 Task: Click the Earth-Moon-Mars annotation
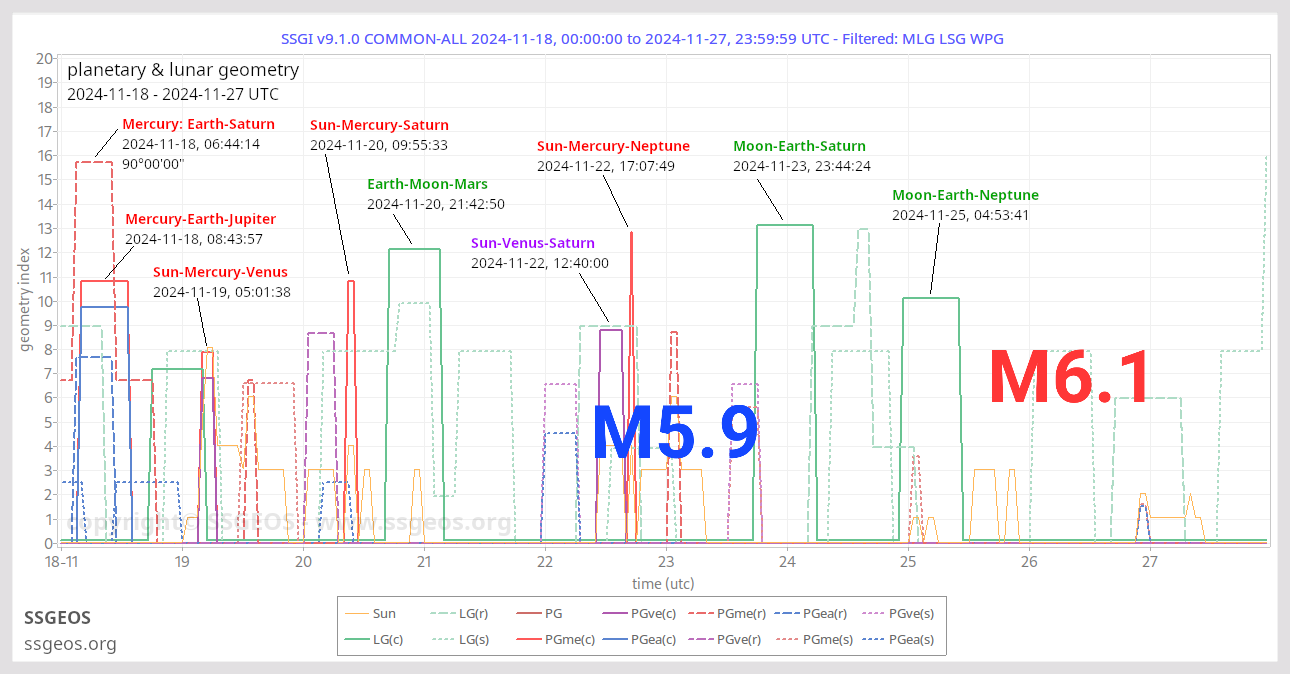click(426, 184)
